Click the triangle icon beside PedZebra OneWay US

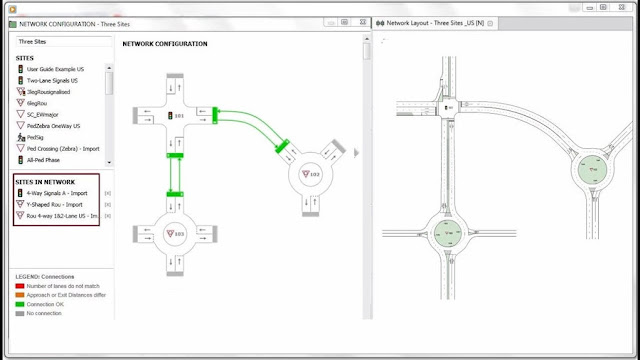point(20,126)
